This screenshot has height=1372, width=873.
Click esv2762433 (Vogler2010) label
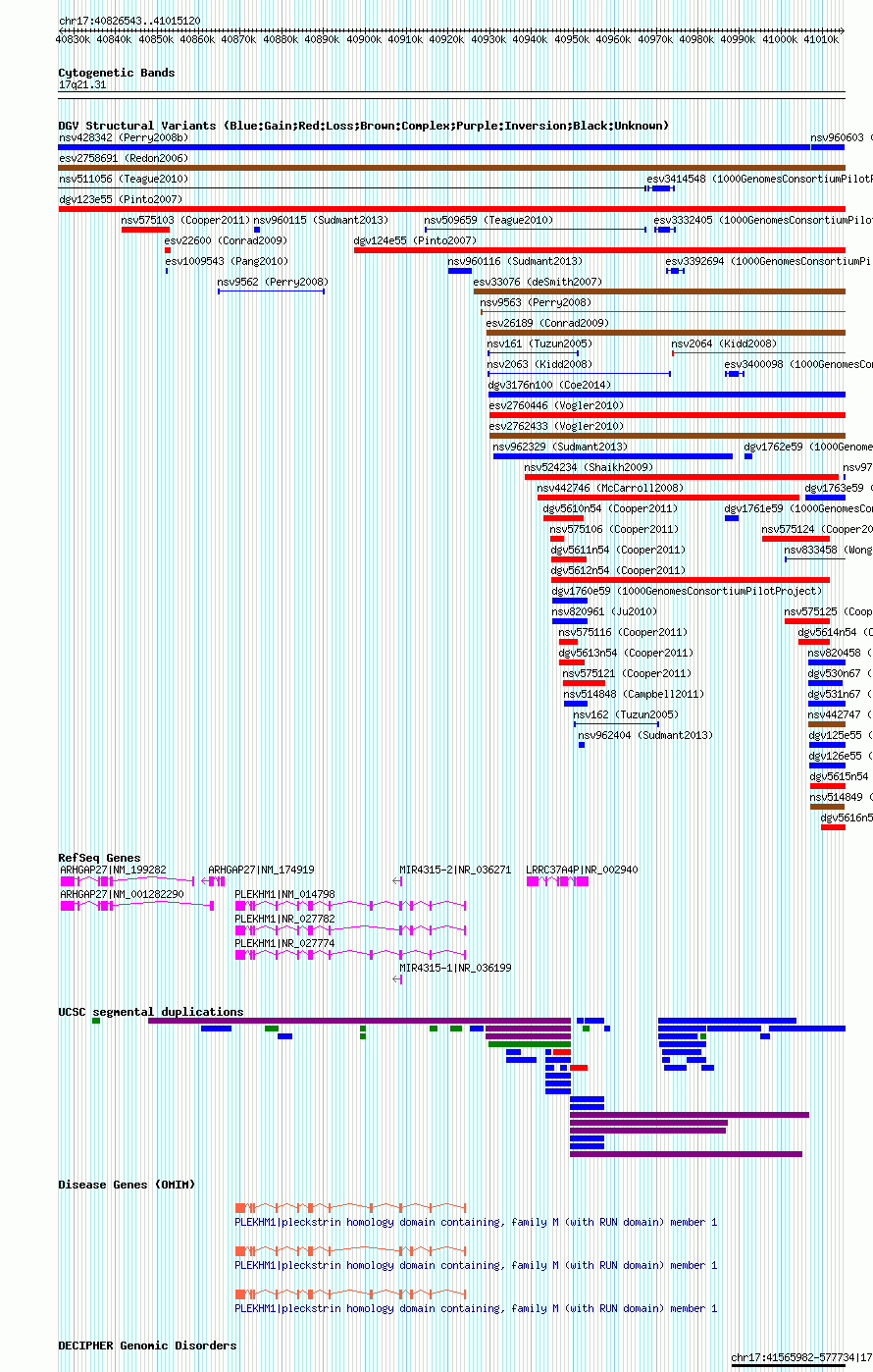click(x=556, y=427)
